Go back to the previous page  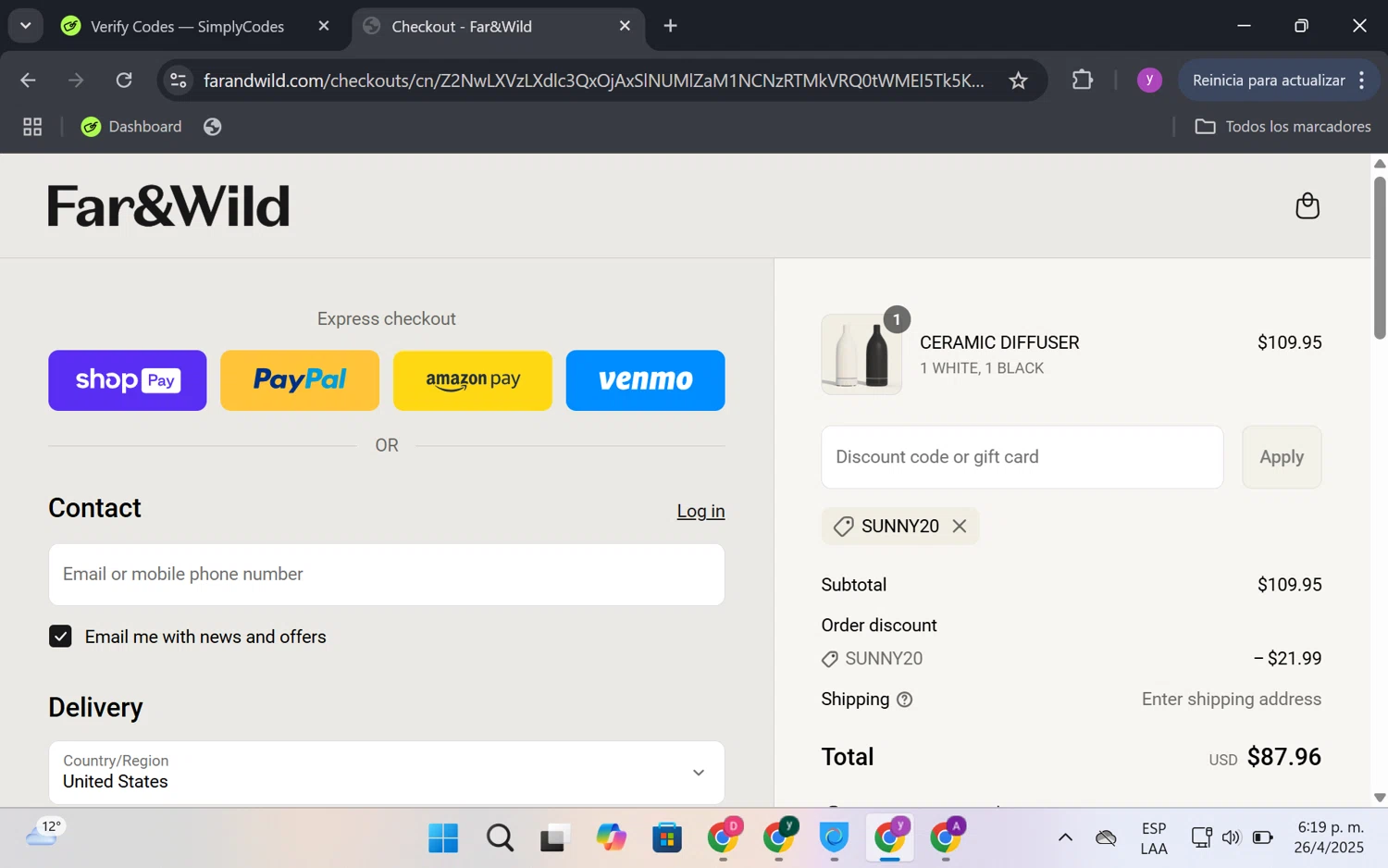point(28,81)
